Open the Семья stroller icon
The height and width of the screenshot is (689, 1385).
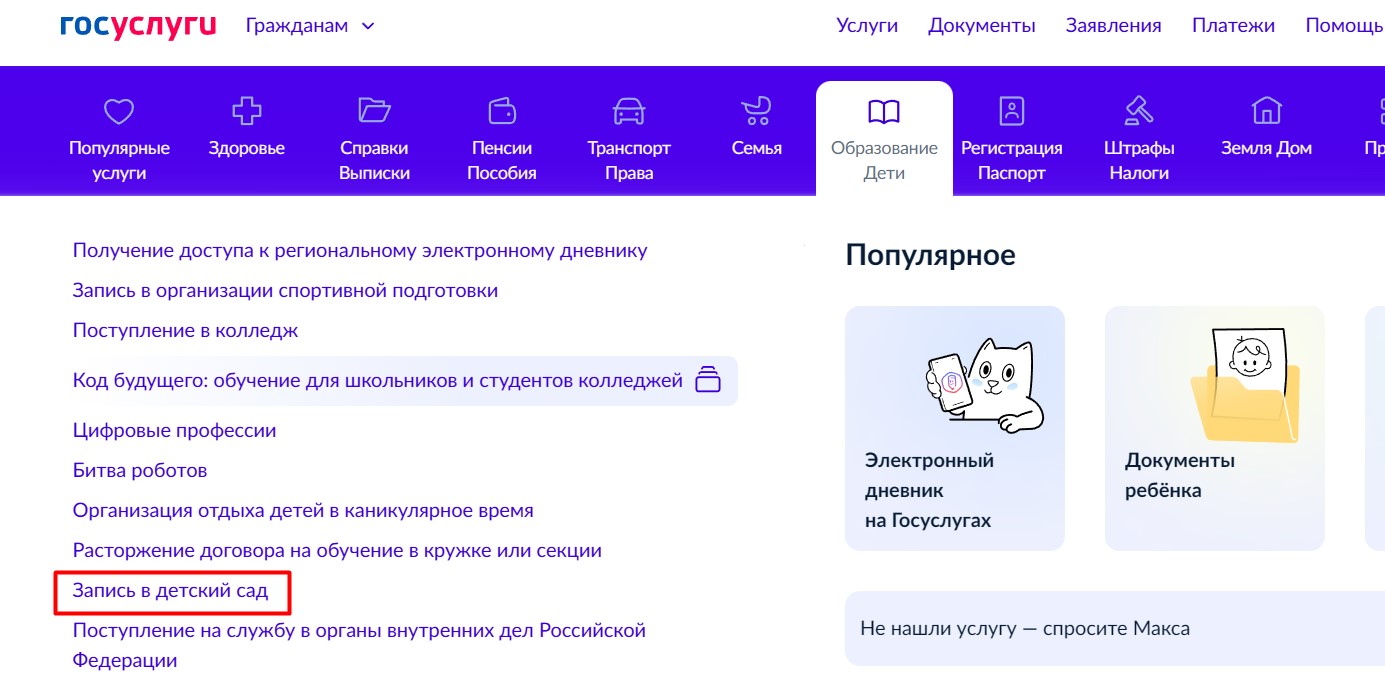click(757, 110)
